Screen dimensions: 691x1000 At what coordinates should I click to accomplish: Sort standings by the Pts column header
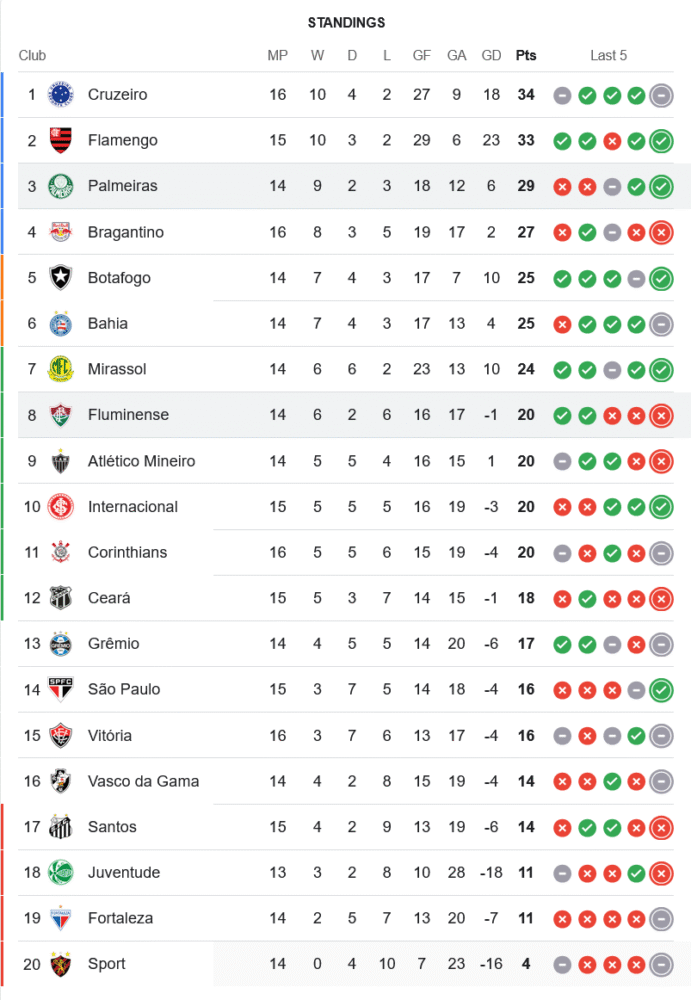[526, 56]
